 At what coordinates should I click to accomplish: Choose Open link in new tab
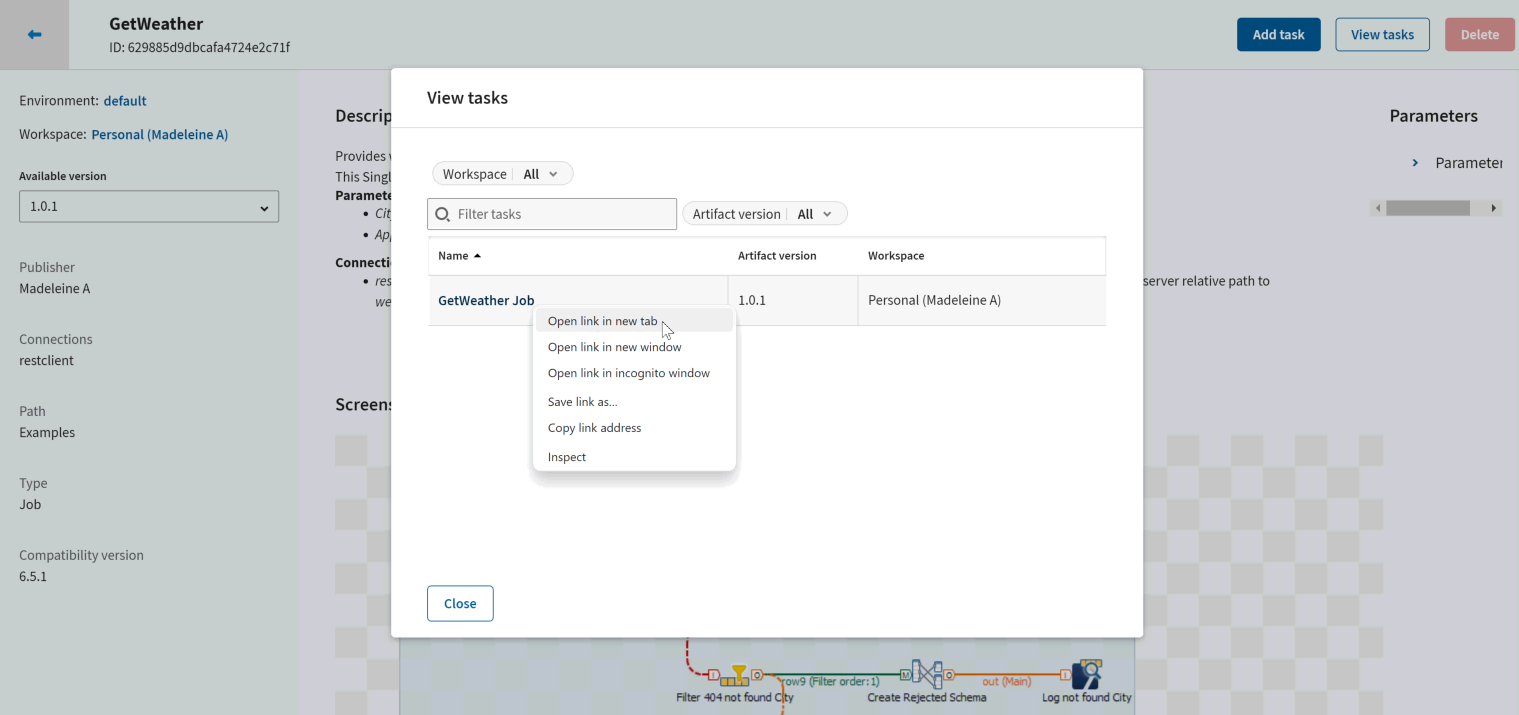602,321
